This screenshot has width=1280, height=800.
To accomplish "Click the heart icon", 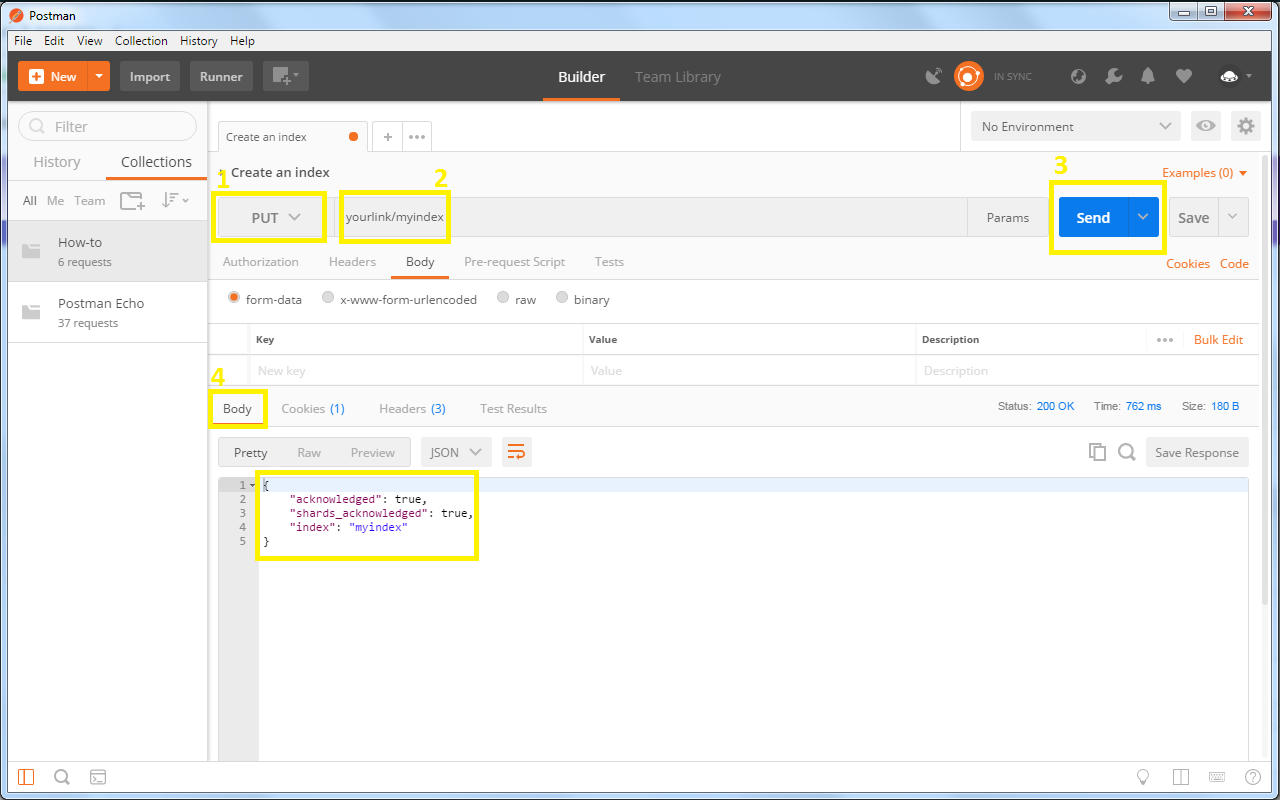I will tap(1183, 76).
